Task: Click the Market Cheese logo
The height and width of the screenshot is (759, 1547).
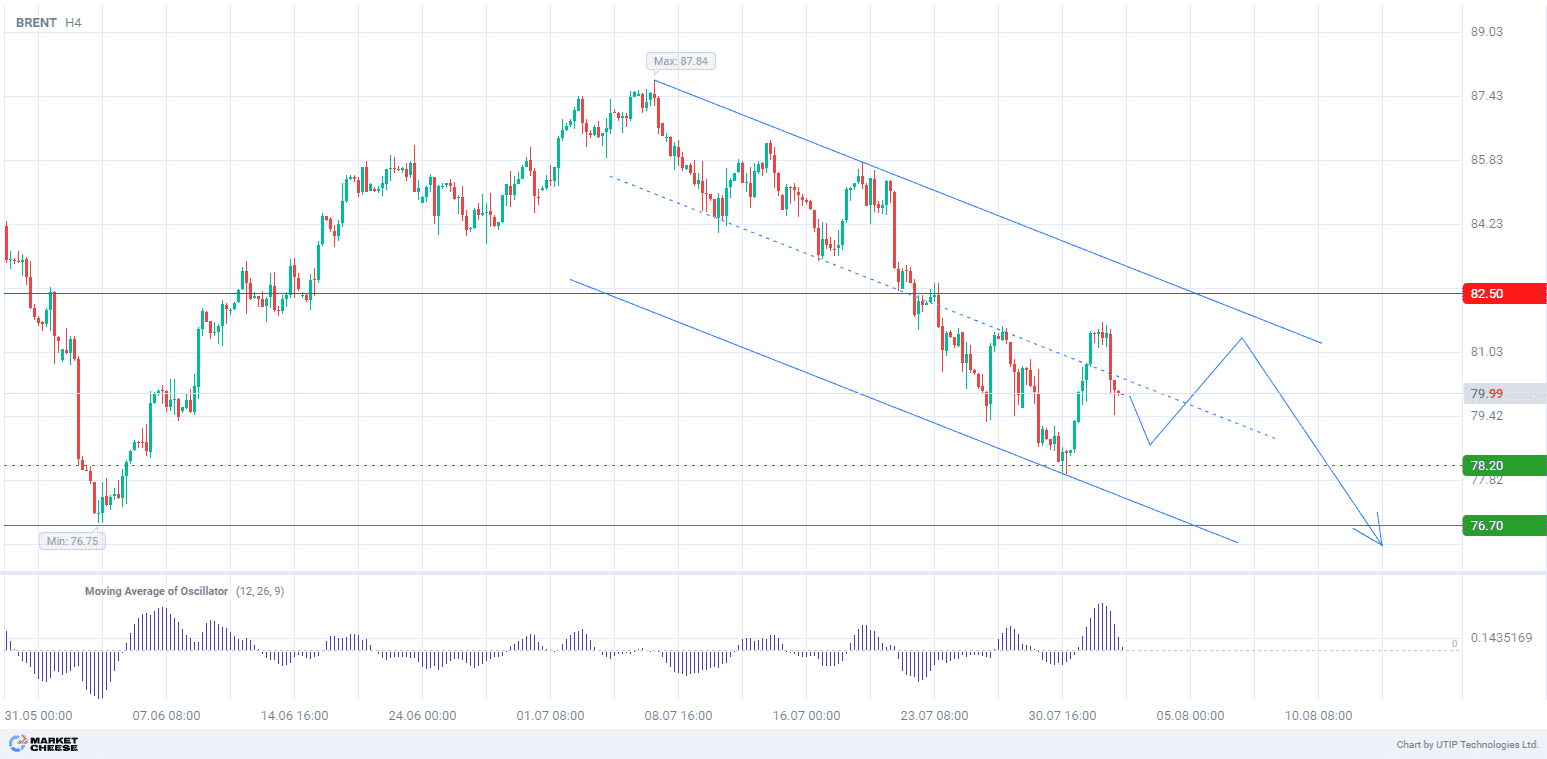Action: tap(43, 744)
